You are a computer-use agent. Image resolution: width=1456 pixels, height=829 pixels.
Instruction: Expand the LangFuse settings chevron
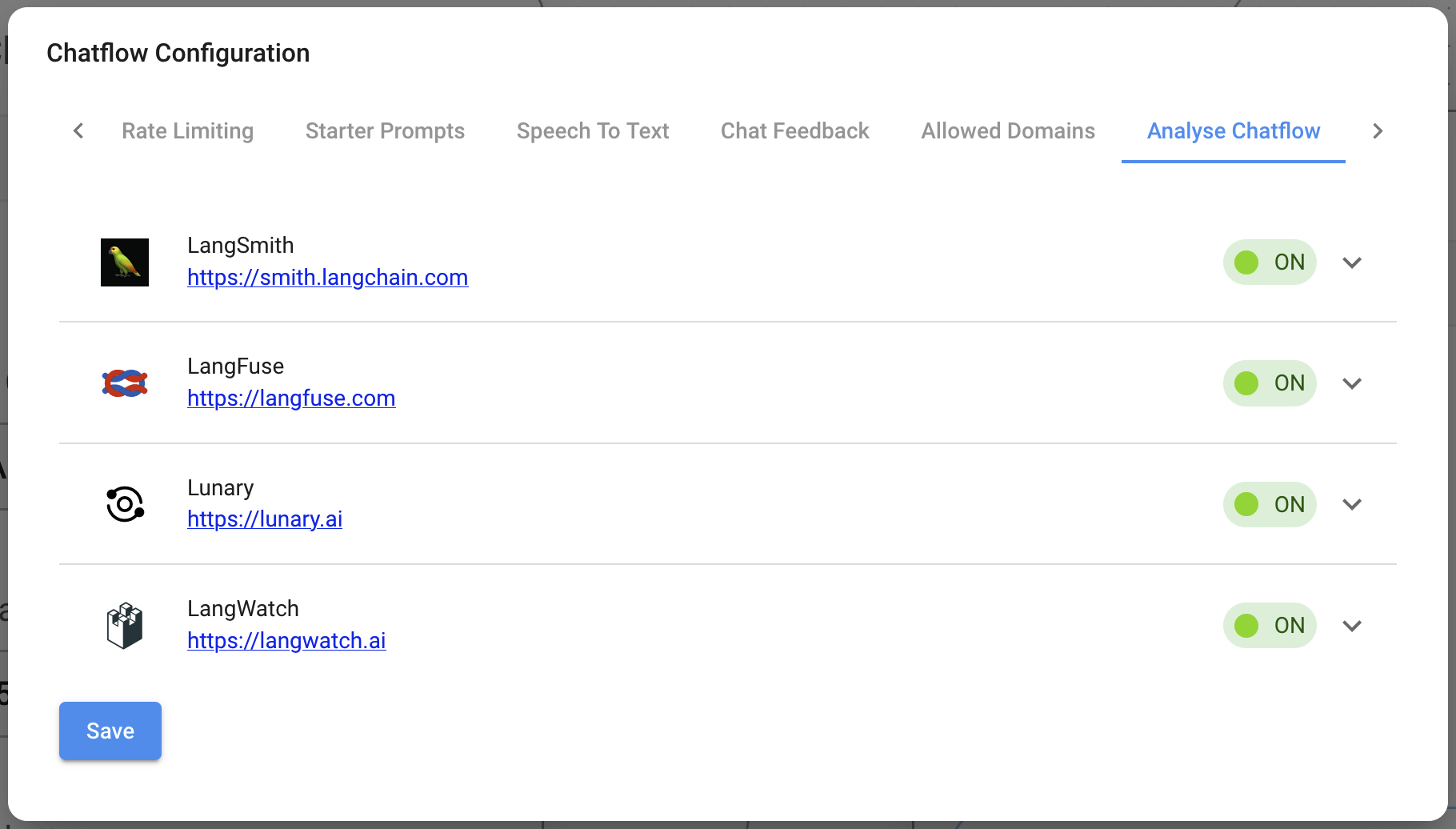click(x=1353, y=382)
